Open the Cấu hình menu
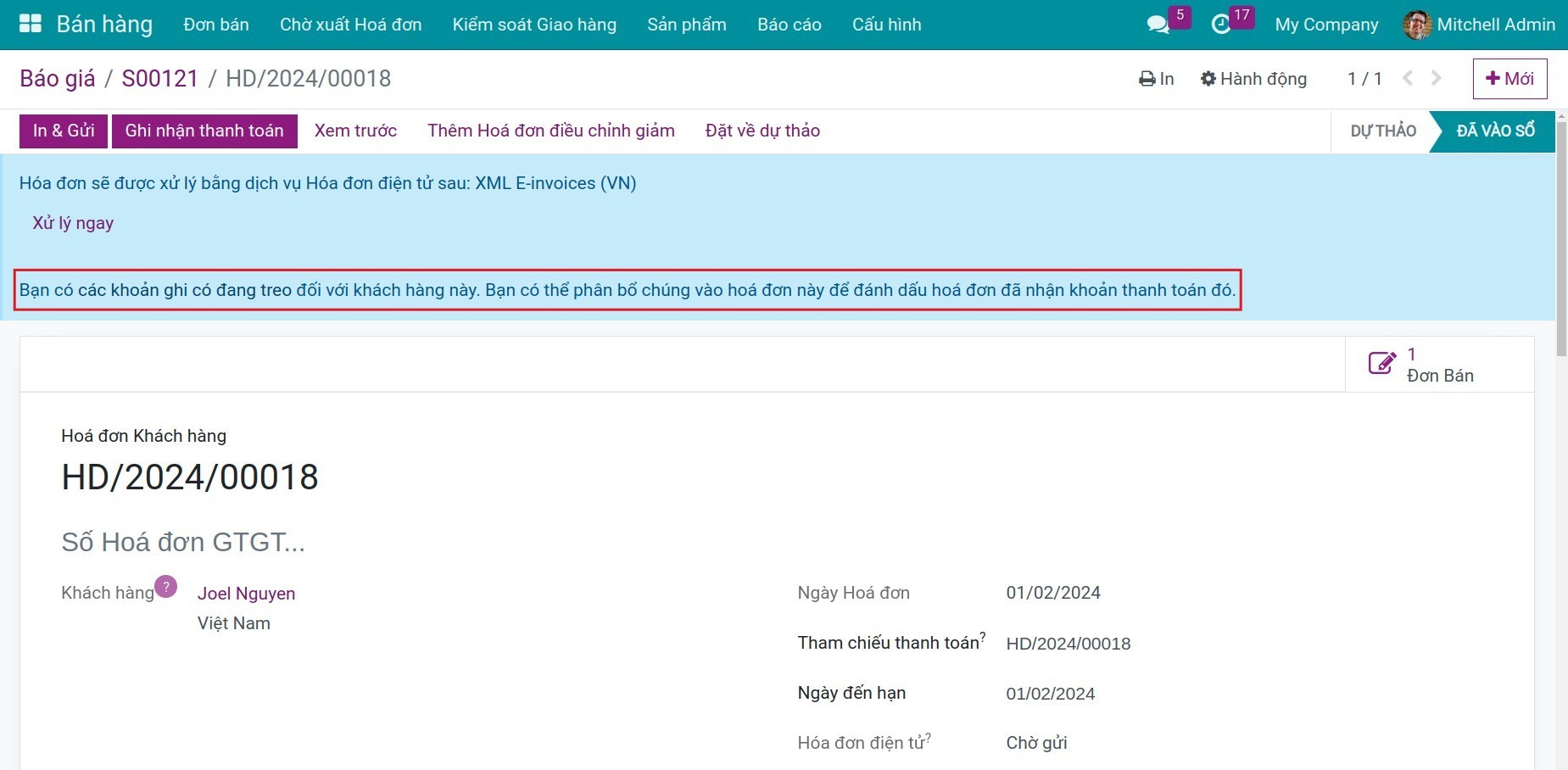Image resolution: width=1568 pixels, height=770 pixels. (886, 25)
